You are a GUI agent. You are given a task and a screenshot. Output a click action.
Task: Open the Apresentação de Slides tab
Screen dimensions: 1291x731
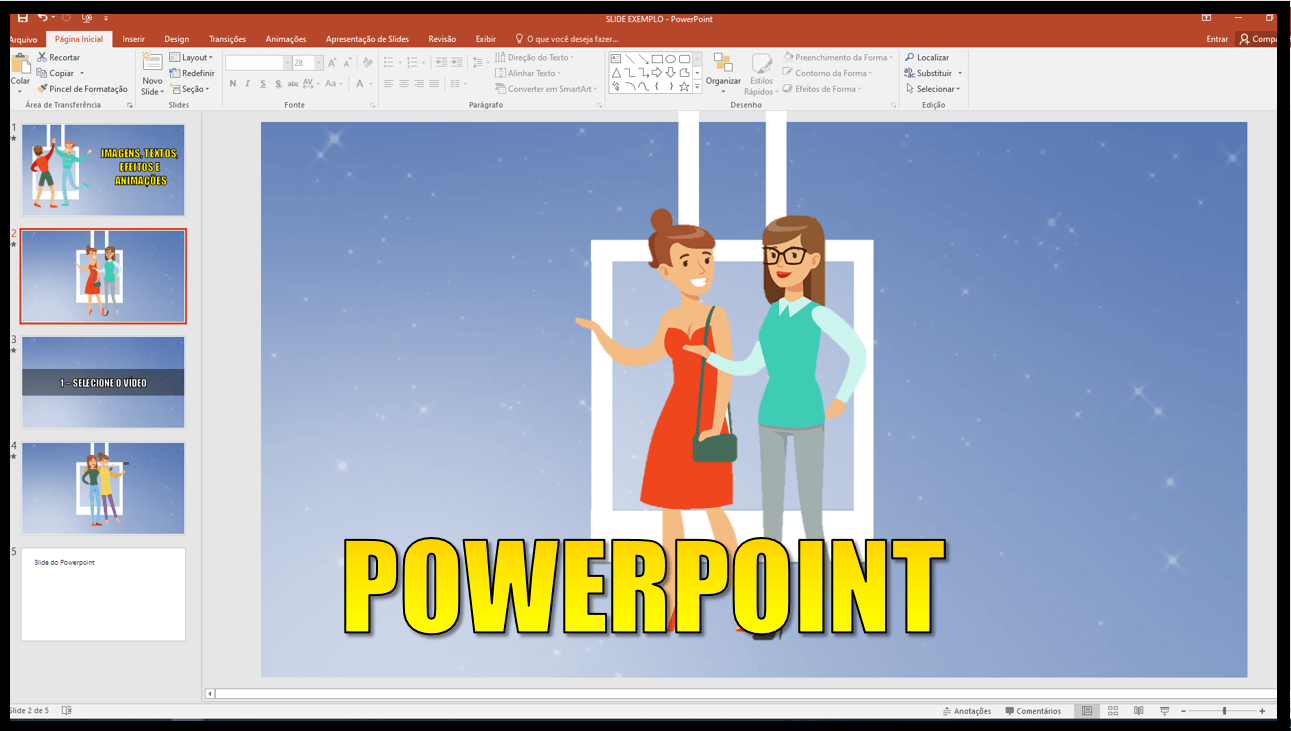pos(367,39)
